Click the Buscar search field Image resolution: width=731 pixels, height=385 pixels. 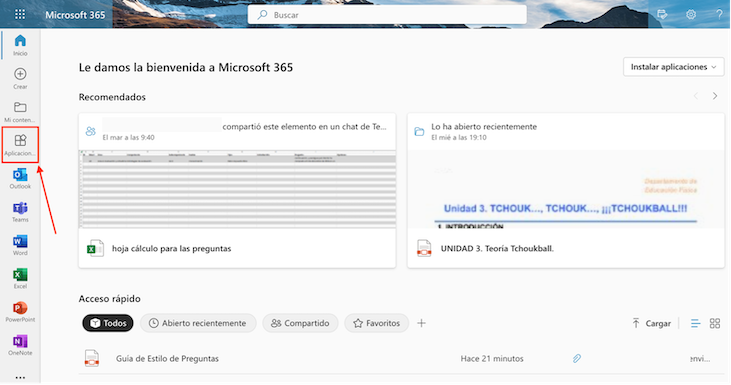coord(387,15)
